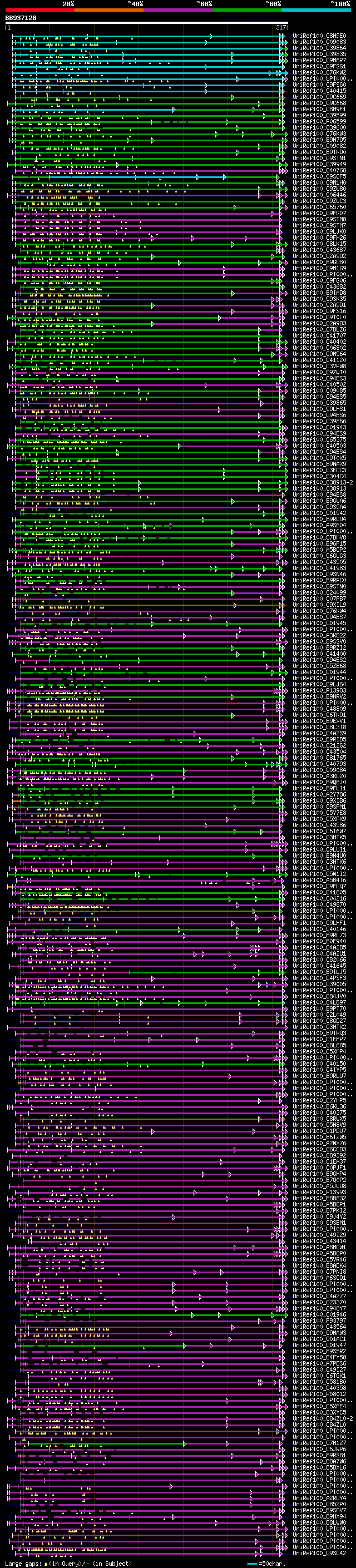
Task: Select alignment label UniRef100_Q40768
Action: [x=319, y=170]
